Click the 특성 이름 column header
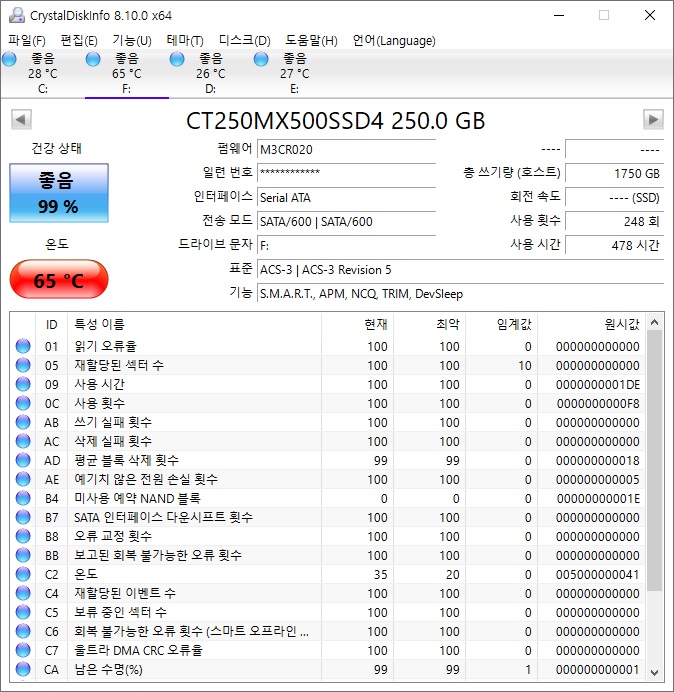Screen dimensions: 674x692 pos(194,325)
